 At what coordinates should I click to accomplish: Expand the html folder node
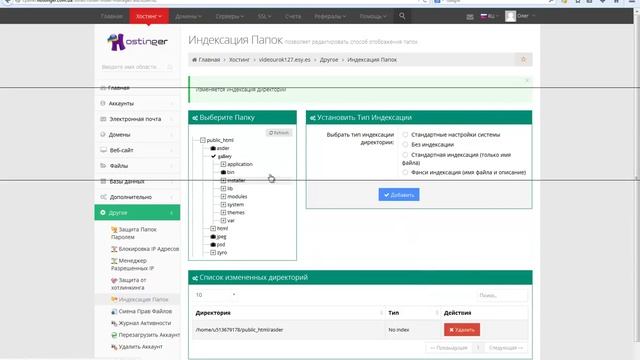tap(213, 228)
